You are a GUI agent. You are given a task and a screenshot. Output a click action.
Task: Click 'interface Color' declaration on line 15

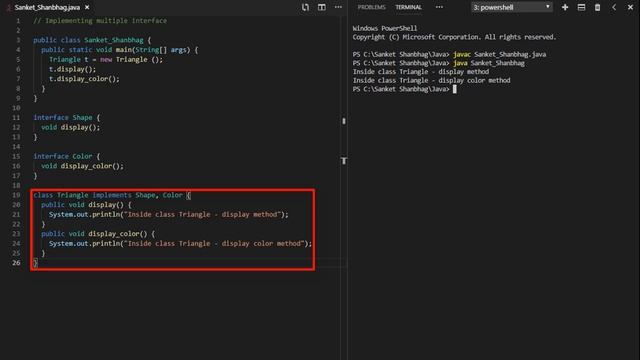point(63,156)
